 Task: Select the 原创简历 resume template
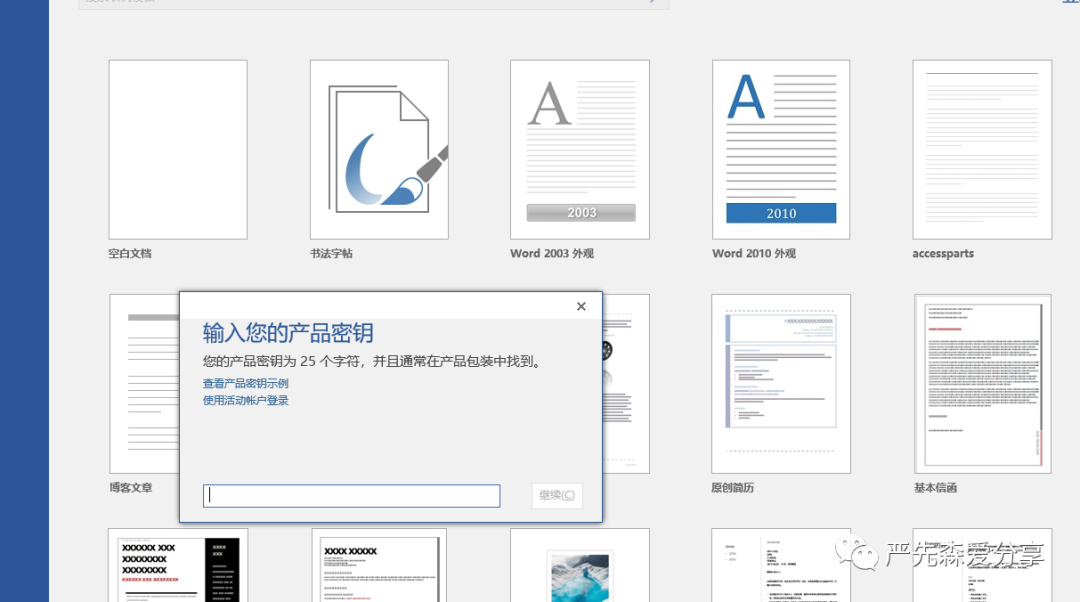pos(780,383)
